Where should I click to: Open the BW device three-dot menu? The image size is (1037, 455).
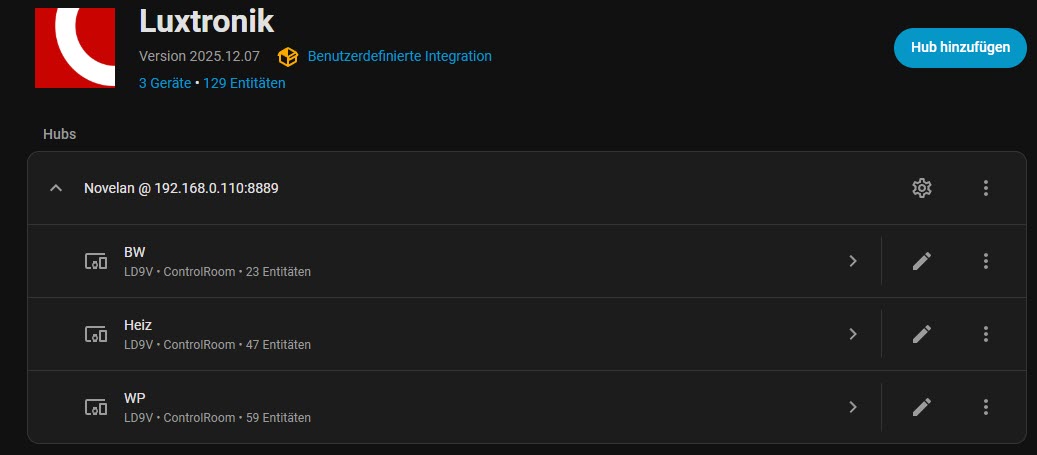coord(986,261)
